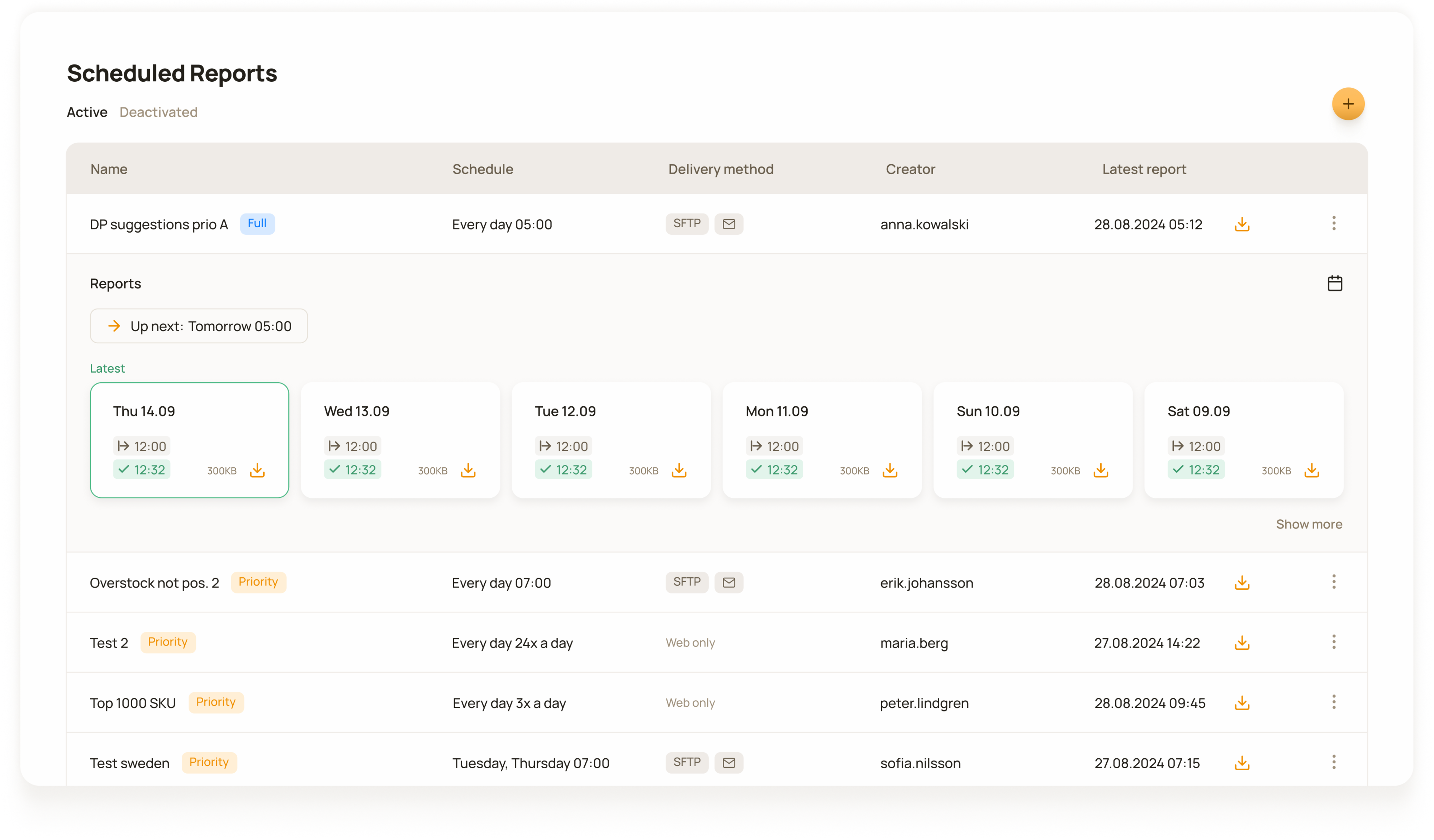
Task: Click creator anna.kowalski
Action: click(924, 225)
